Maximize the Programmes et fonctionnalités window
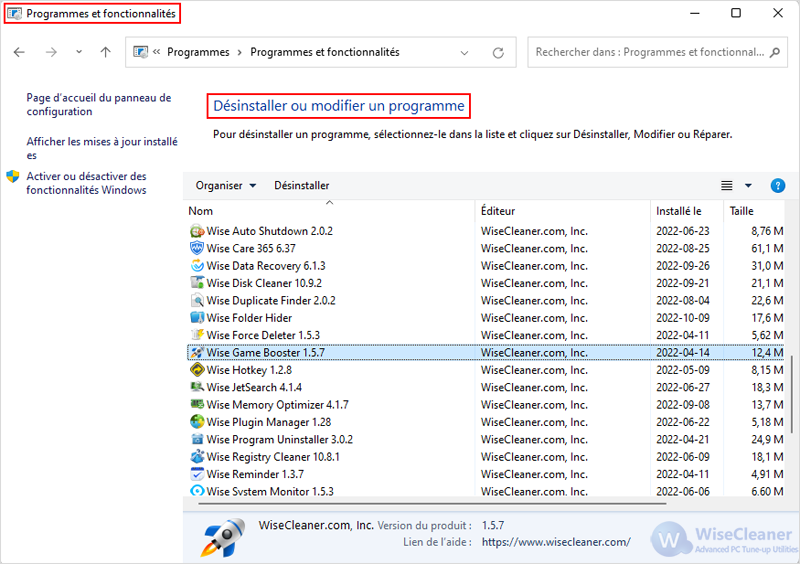The width and height of the screenshot is (800, 564). [736, 13]
